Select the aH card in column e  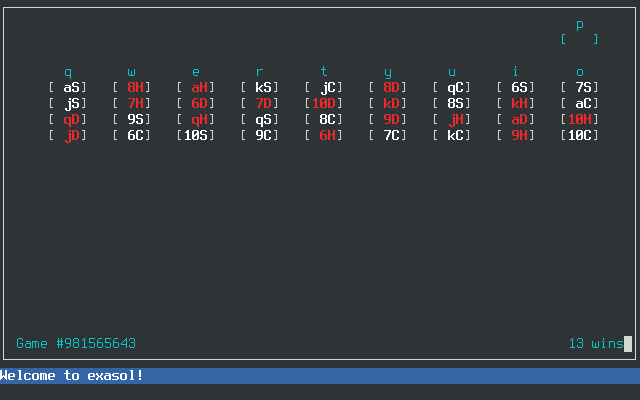pos(196,87)
